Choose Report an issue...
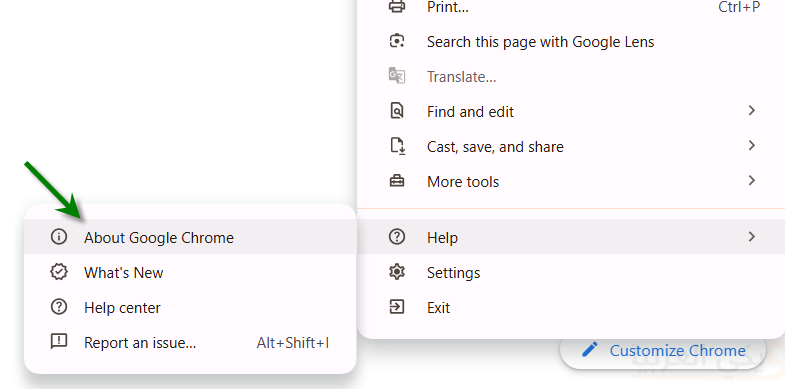The image size is (785, 389). pyautogui.click(x=190, y=342)
